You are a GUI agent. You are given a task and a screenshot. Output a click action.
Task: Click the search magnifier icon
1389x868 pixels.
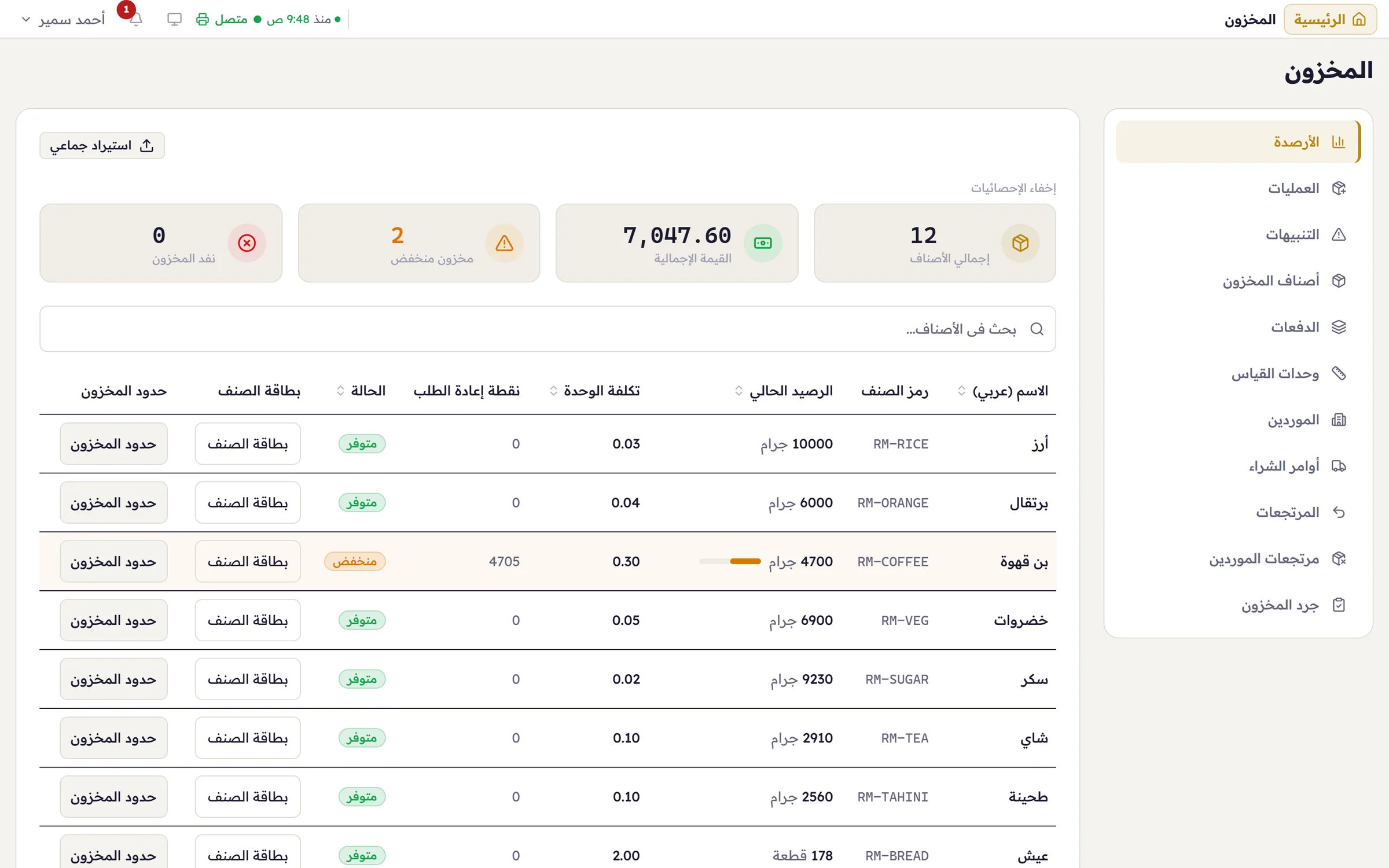pyautogui.click(x=1037, y=329)
